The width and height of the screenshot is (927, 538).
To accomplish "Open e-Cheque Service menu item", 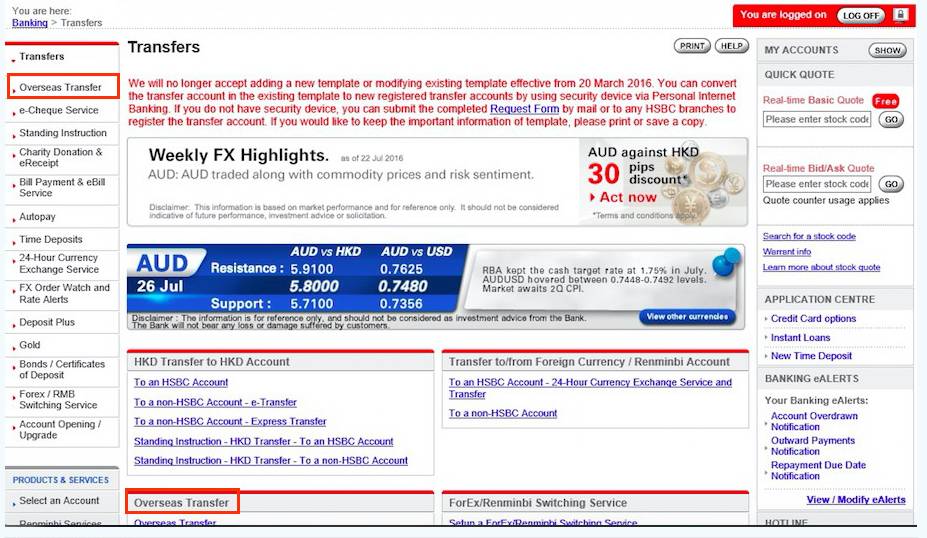I will 59,111.
